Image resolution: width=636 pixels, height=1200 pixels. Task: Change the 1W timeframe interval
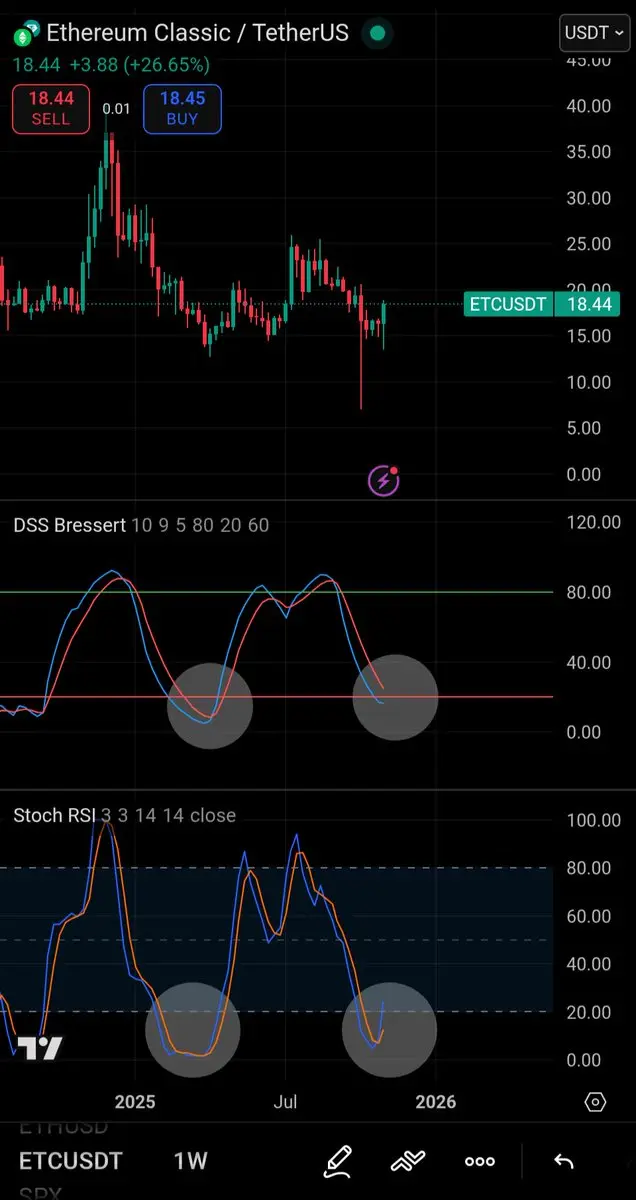pos(190,1160)
